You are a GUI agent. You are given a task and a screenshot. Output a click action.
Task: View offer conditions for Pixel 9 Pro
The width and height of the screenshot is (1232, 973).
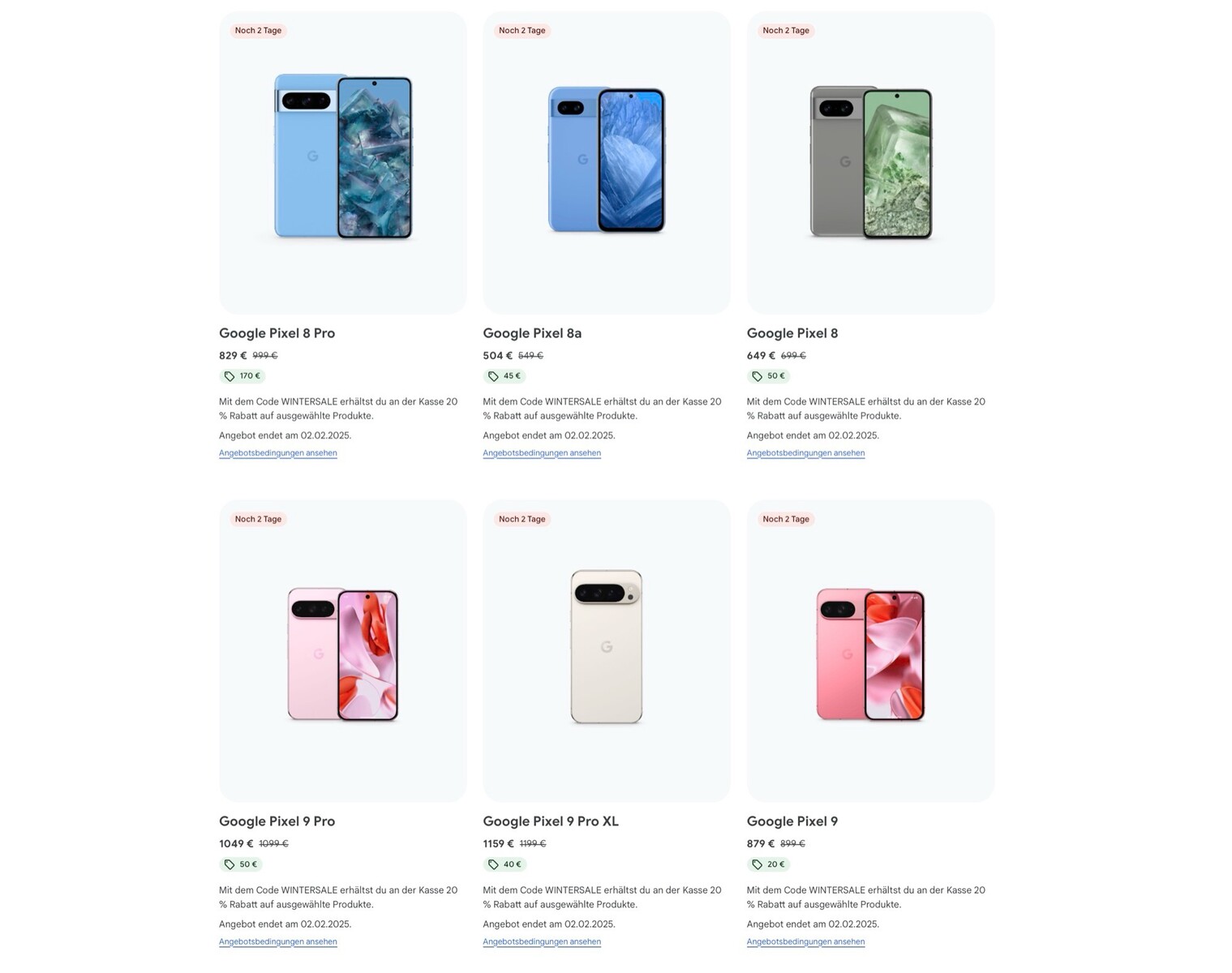(277, 941)
